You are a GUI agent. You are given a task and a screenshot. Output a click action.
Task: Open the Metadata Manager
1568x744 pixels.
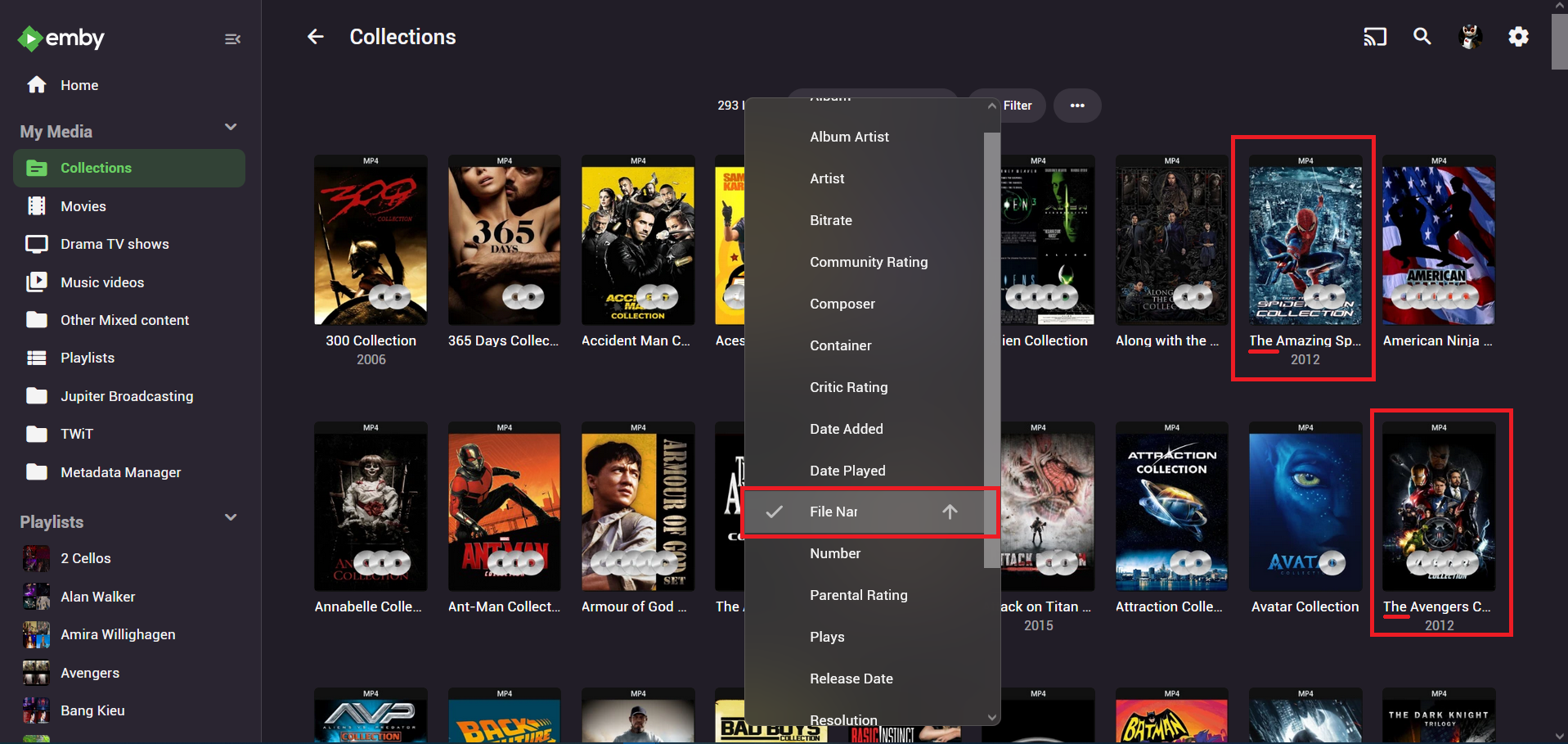point(120,472)
